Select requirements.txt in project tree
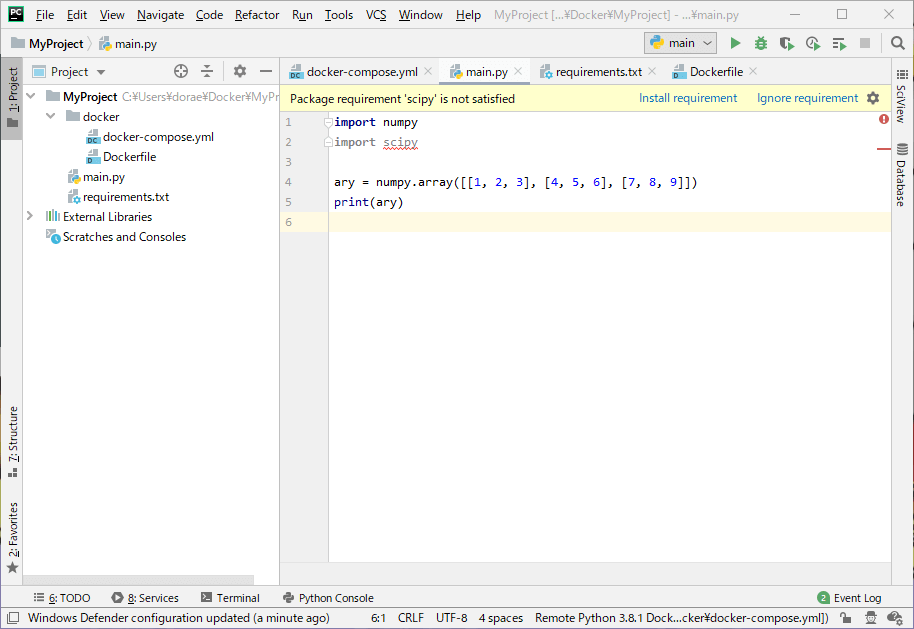 click(126, 196)
